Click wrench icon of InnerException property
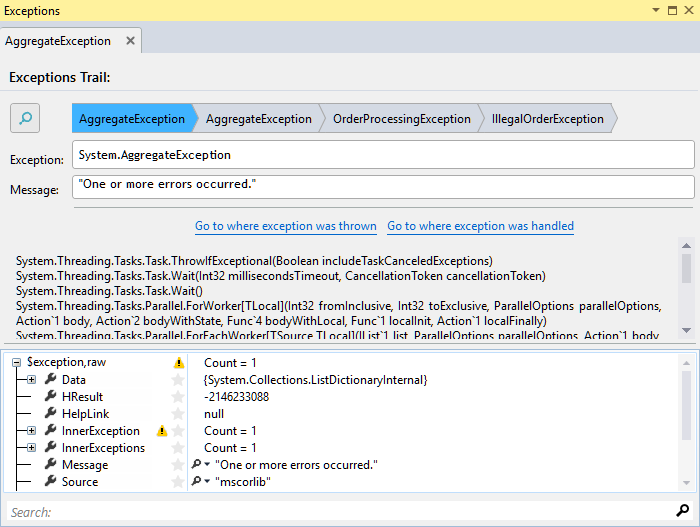700x527 pixels. (50, 430)
